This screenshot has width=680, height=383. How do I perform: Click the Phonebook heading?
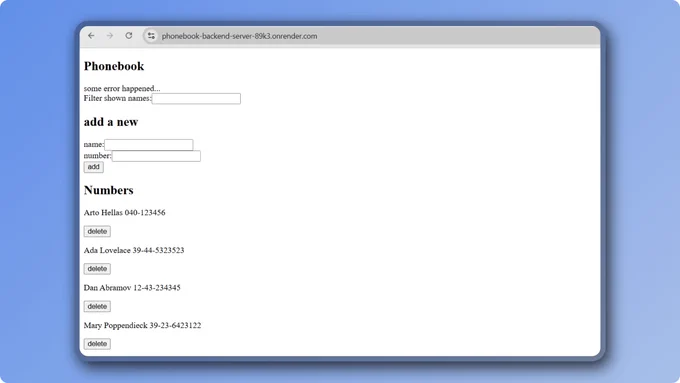(x=114, y=66)
